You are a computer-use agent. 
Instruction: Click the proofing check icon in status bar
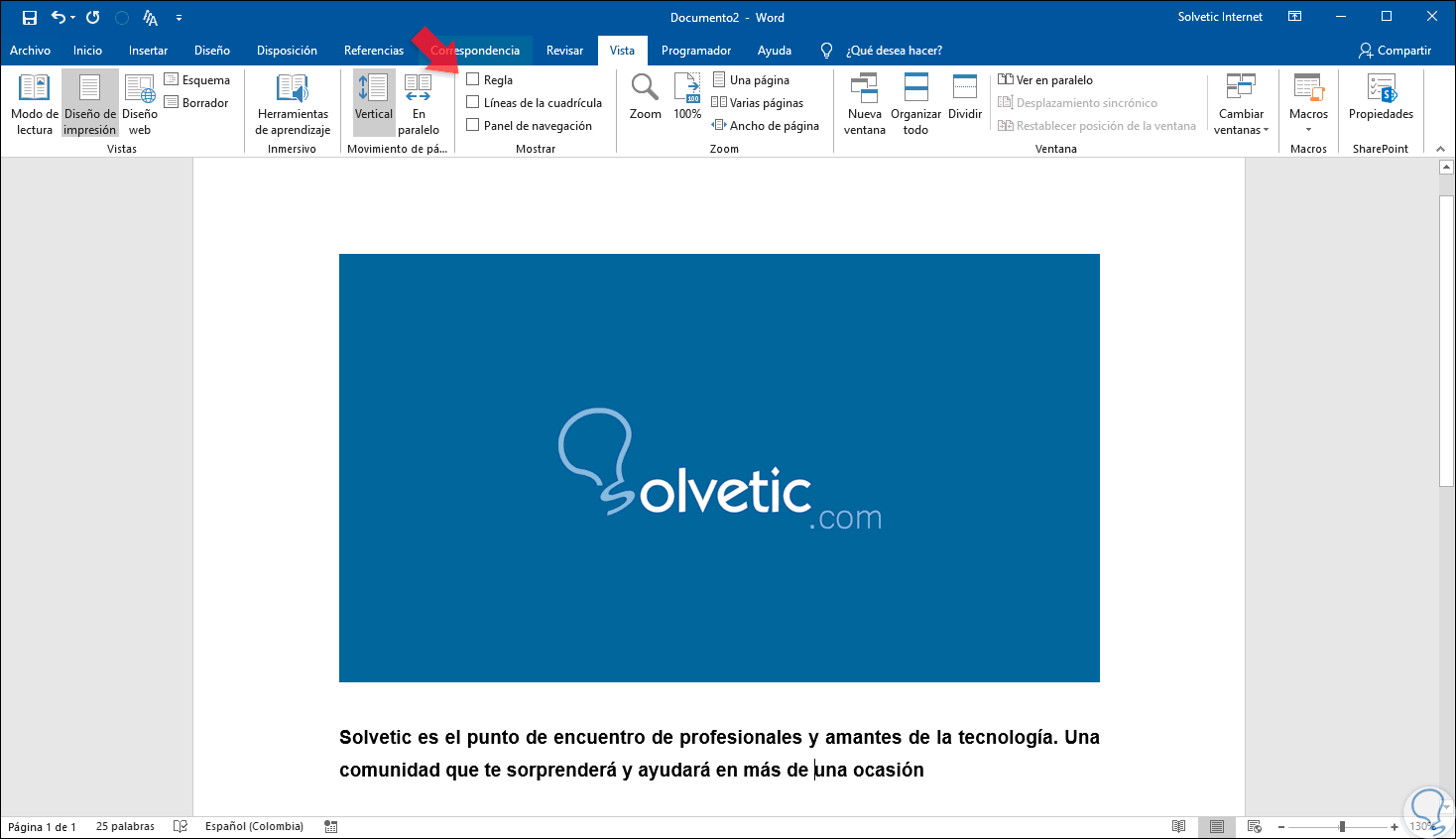pos(181,826)
